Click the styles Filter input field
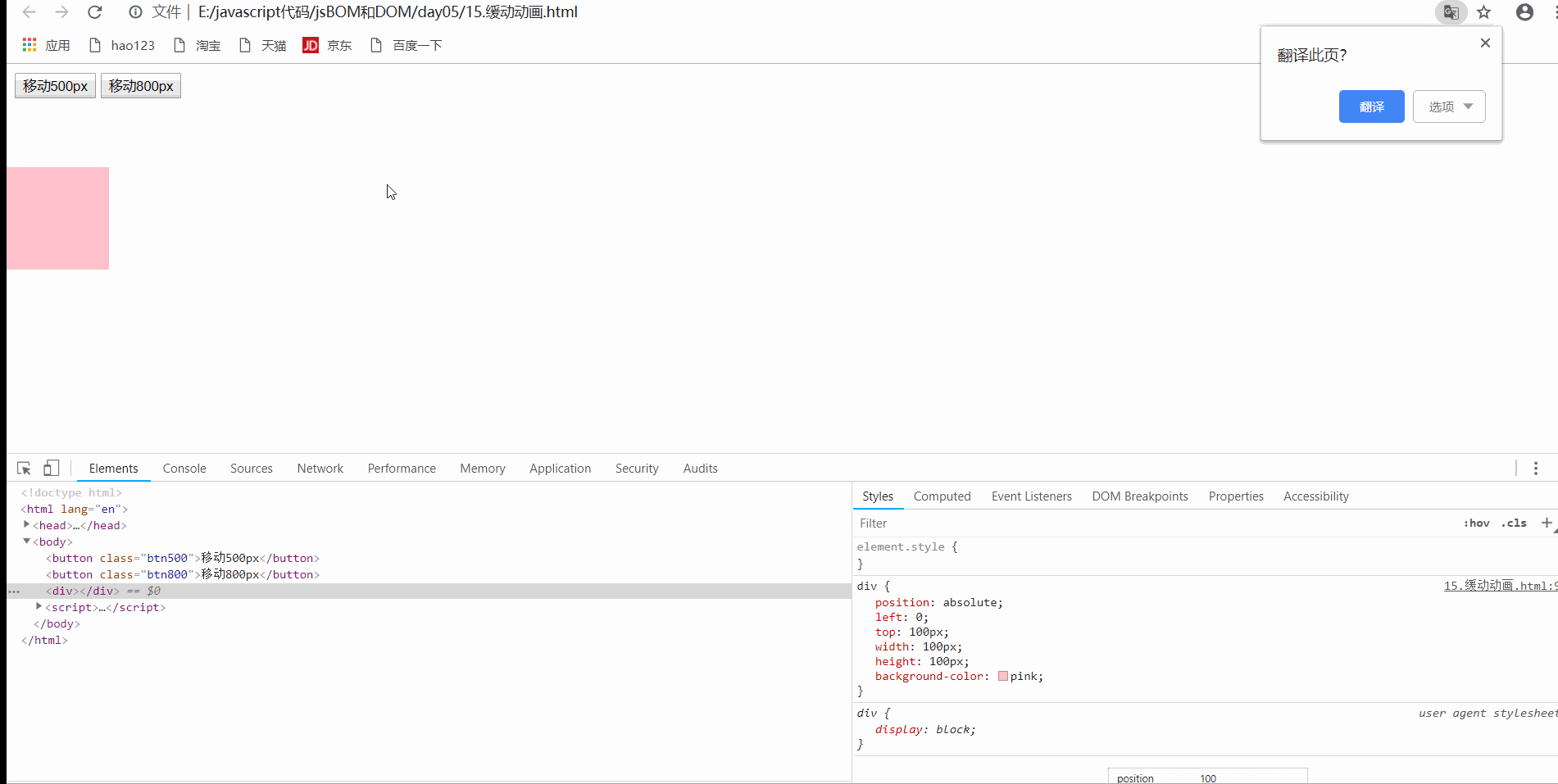1558x784 pixels. (1156, 523)
